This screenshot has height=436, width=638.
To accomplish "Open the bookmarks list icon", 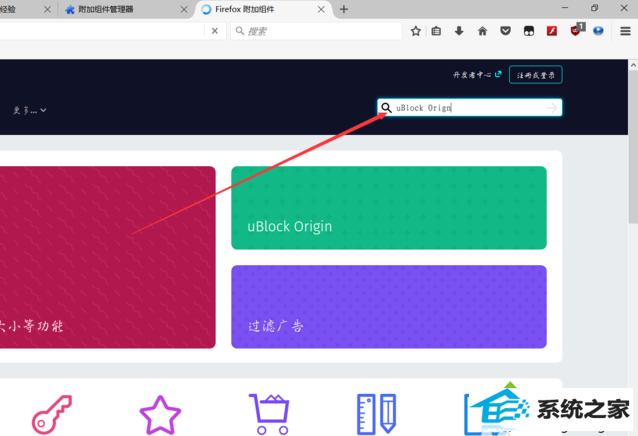I will (x=436, y=31).
